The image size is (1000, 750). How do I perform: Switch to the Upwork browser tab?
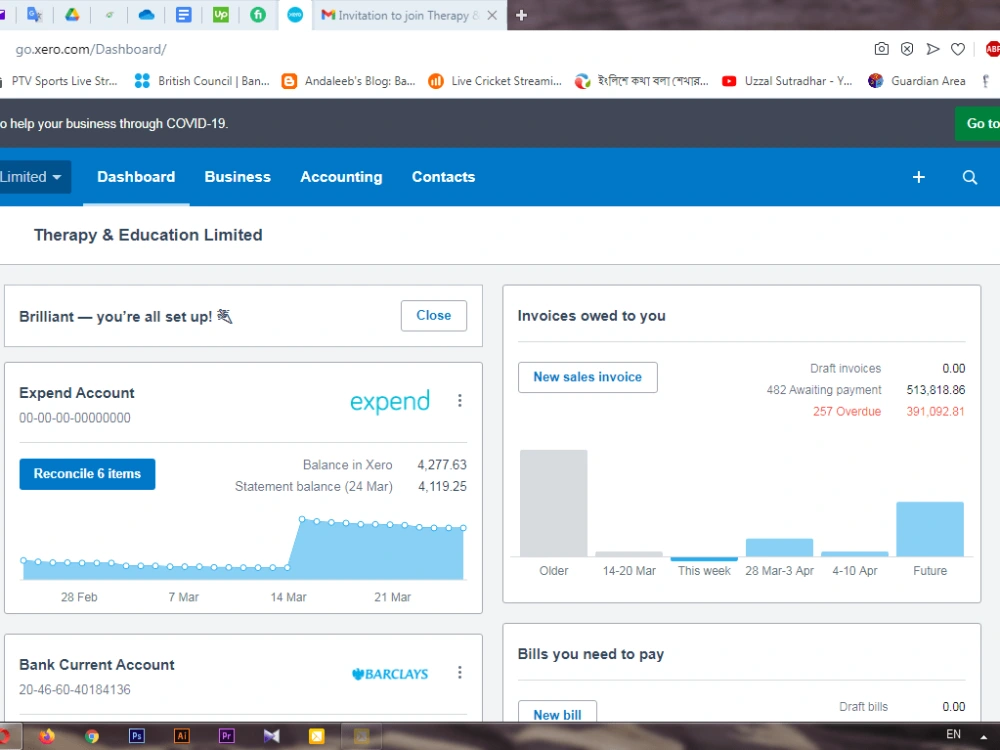[x=220, y=15]
